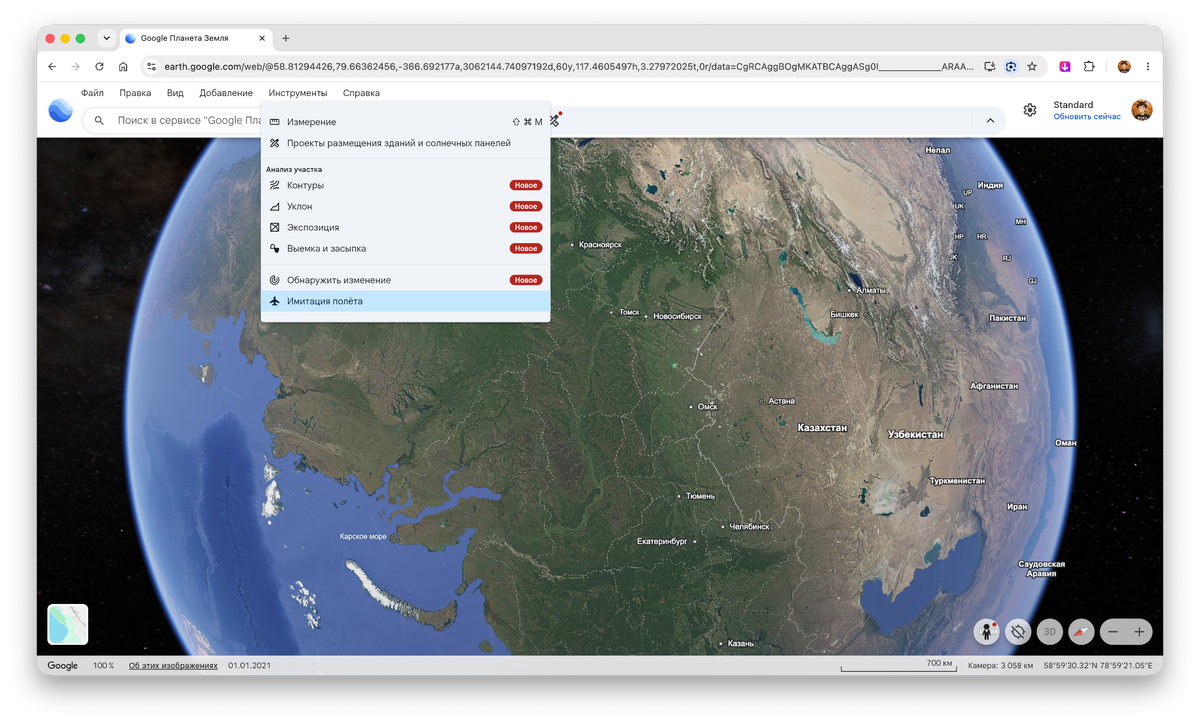Close the Google Планета Земля tab
The image size is (1200, 724).
coord(263,38)
